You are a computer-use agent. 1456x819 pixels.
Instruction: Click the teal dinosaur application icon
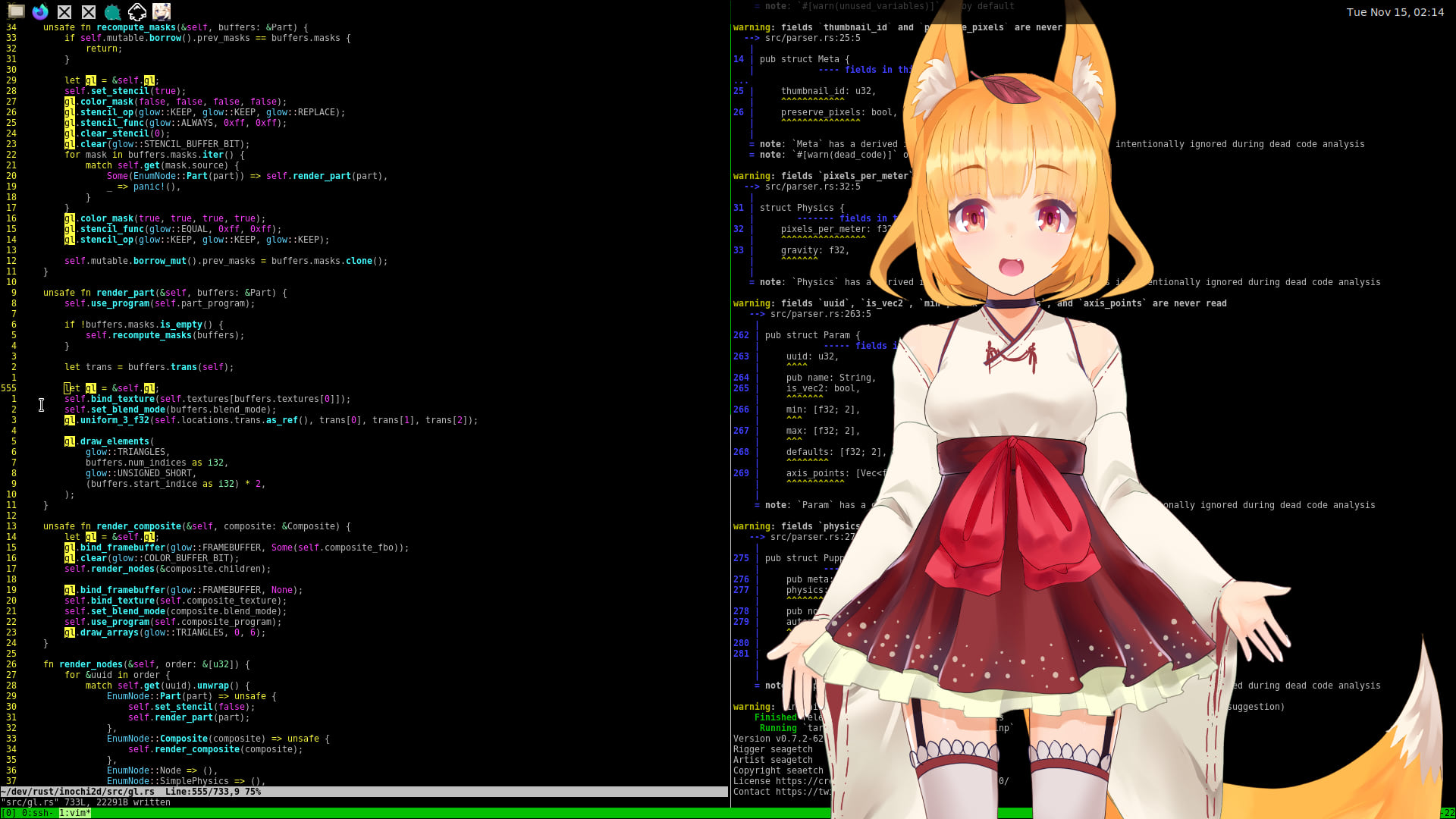[x=112, y=11]
